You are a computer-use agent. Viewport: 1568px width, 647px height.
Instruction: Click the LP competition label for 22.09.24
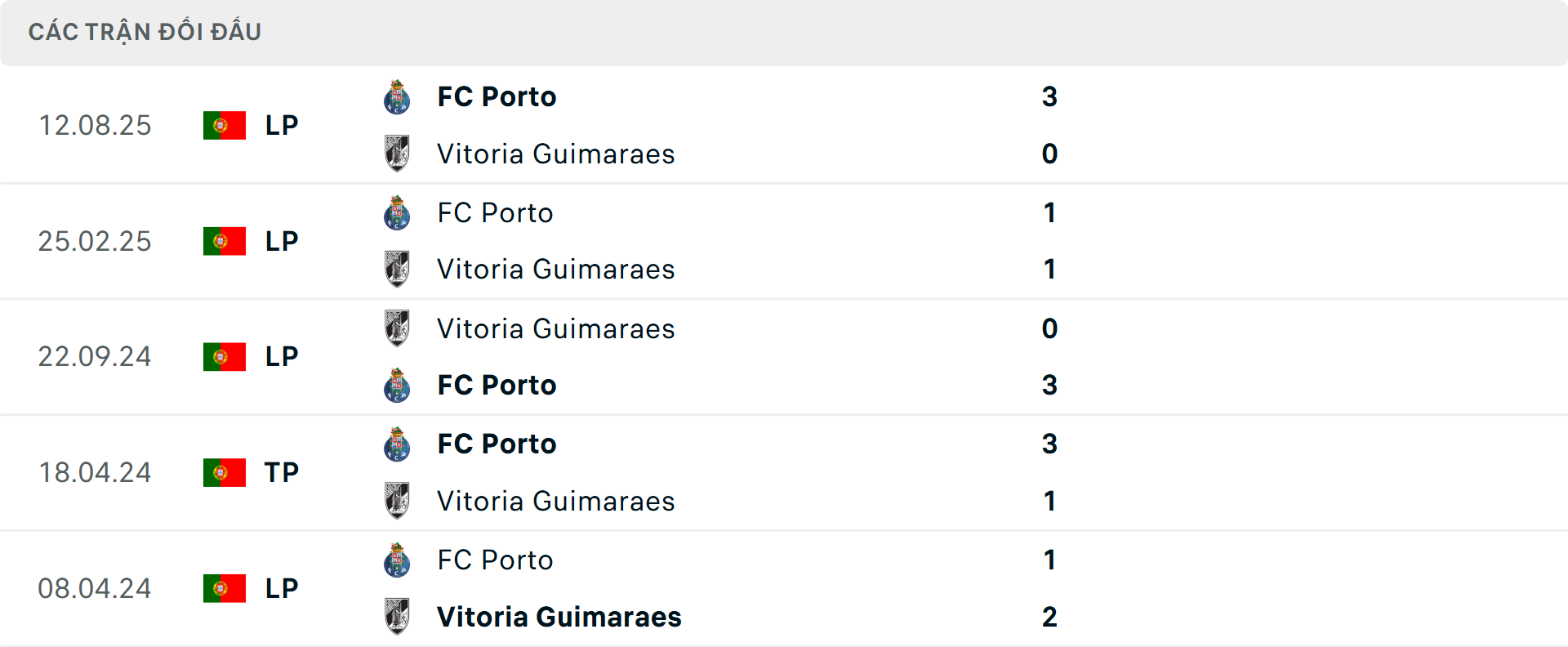281,357
